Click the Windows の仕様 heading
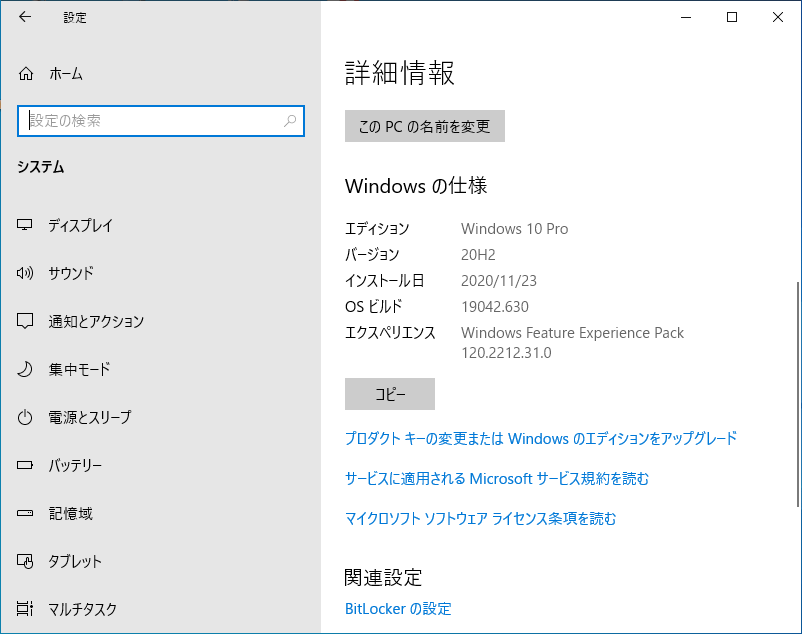The image size is (802, 634). click(x=416, y=186)
